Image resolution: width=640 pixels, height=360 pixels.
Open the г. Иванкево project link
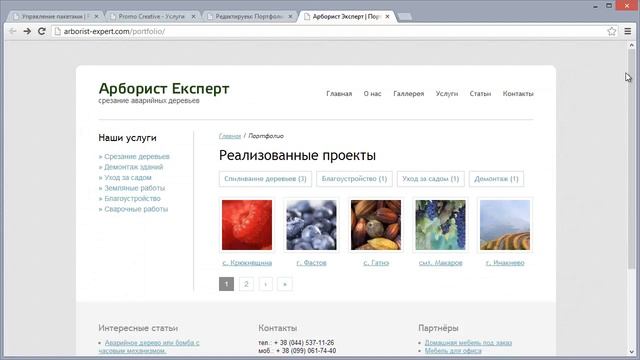point(505,263)
